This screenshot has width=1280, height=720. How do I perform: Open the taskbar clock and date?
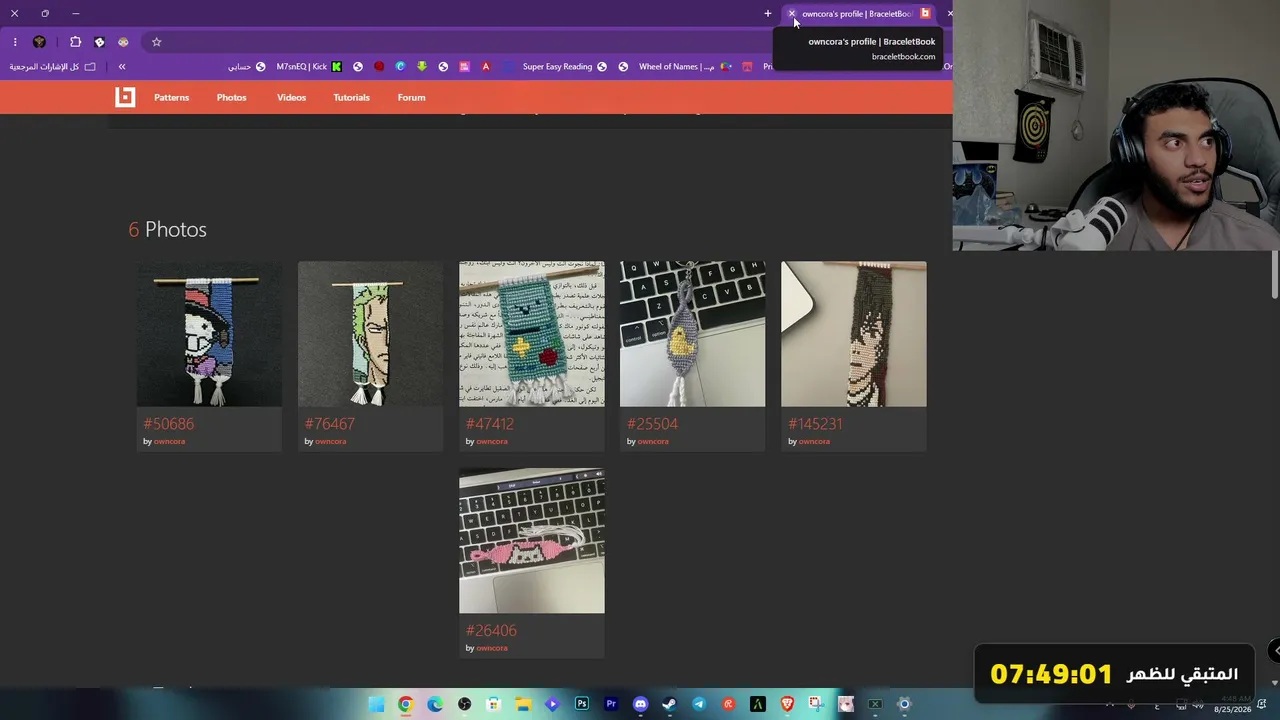pos(1232,704)
